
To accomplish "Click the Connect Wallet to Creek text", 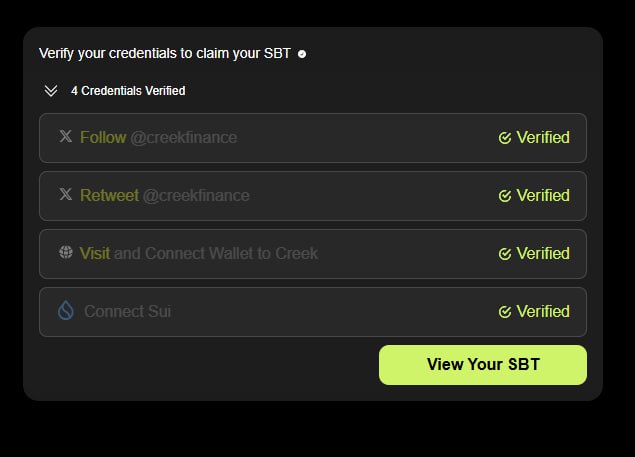I will pyautogui.click(x=231, y=253).
